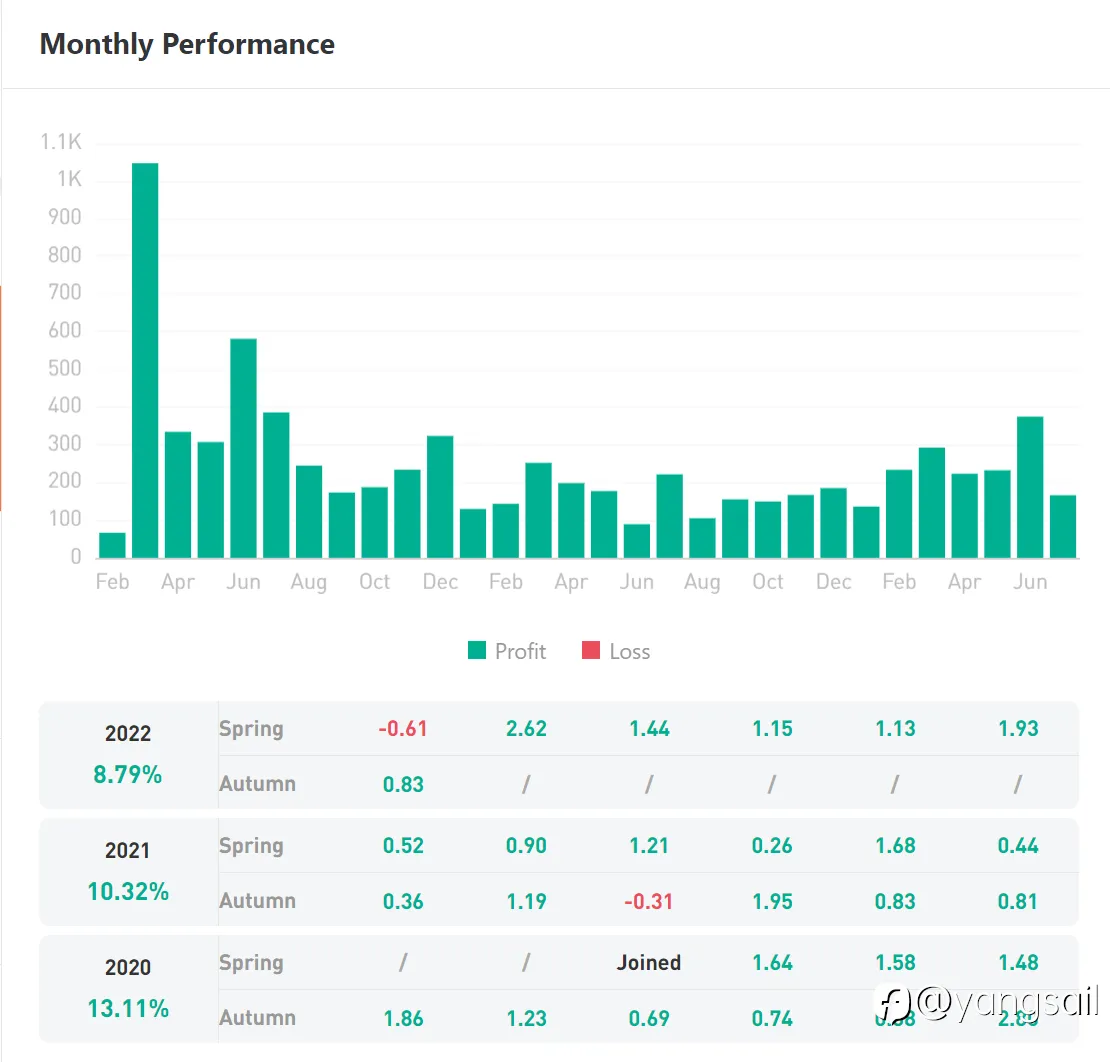Screen dimensions: 1110x1062
Task: Click the tallest bar near 1K
Action: [145, 360]
